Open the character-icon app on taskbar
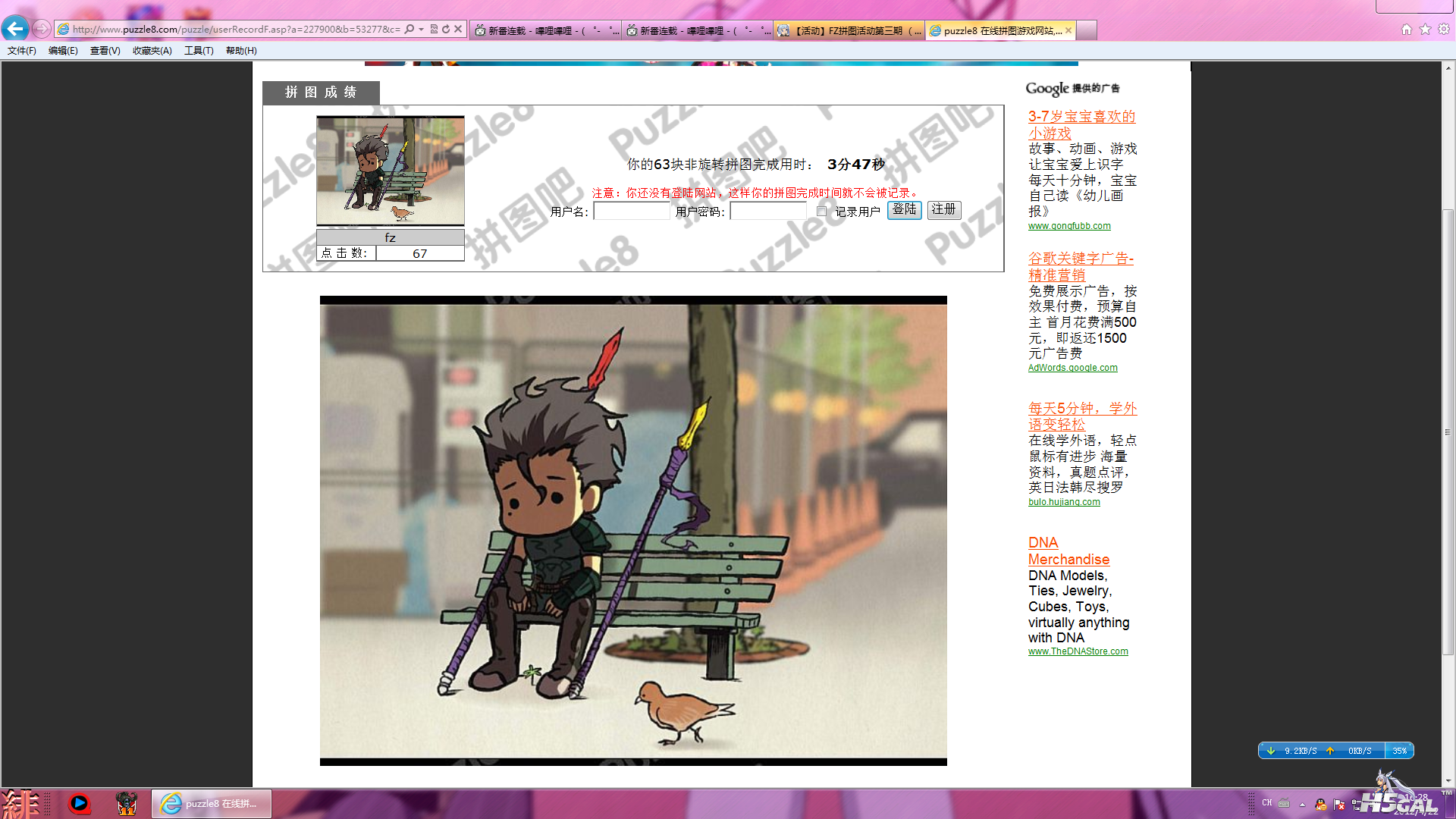This screenshot has width=1456, height=819. point(127,803)
